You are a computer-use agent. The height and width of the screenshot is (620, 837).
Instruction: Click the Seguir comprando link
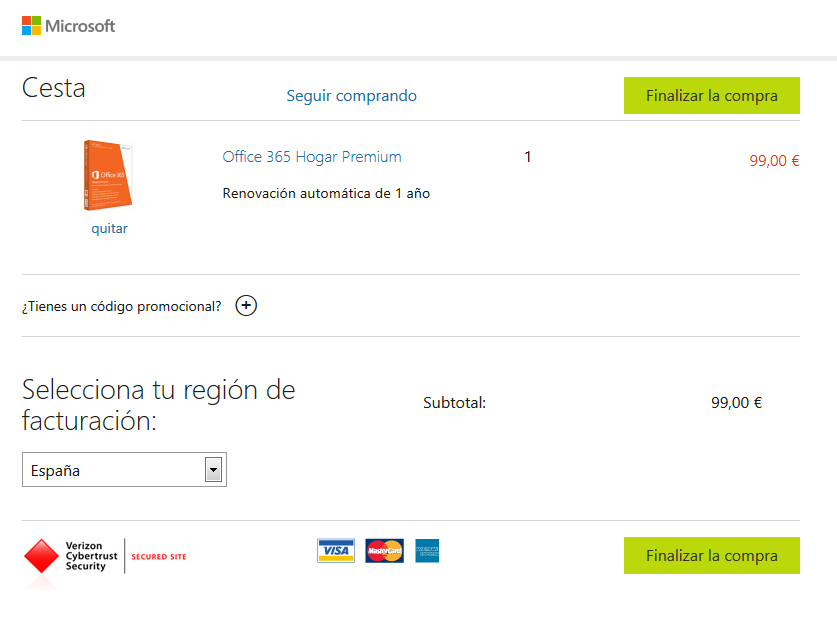(351, 96)
